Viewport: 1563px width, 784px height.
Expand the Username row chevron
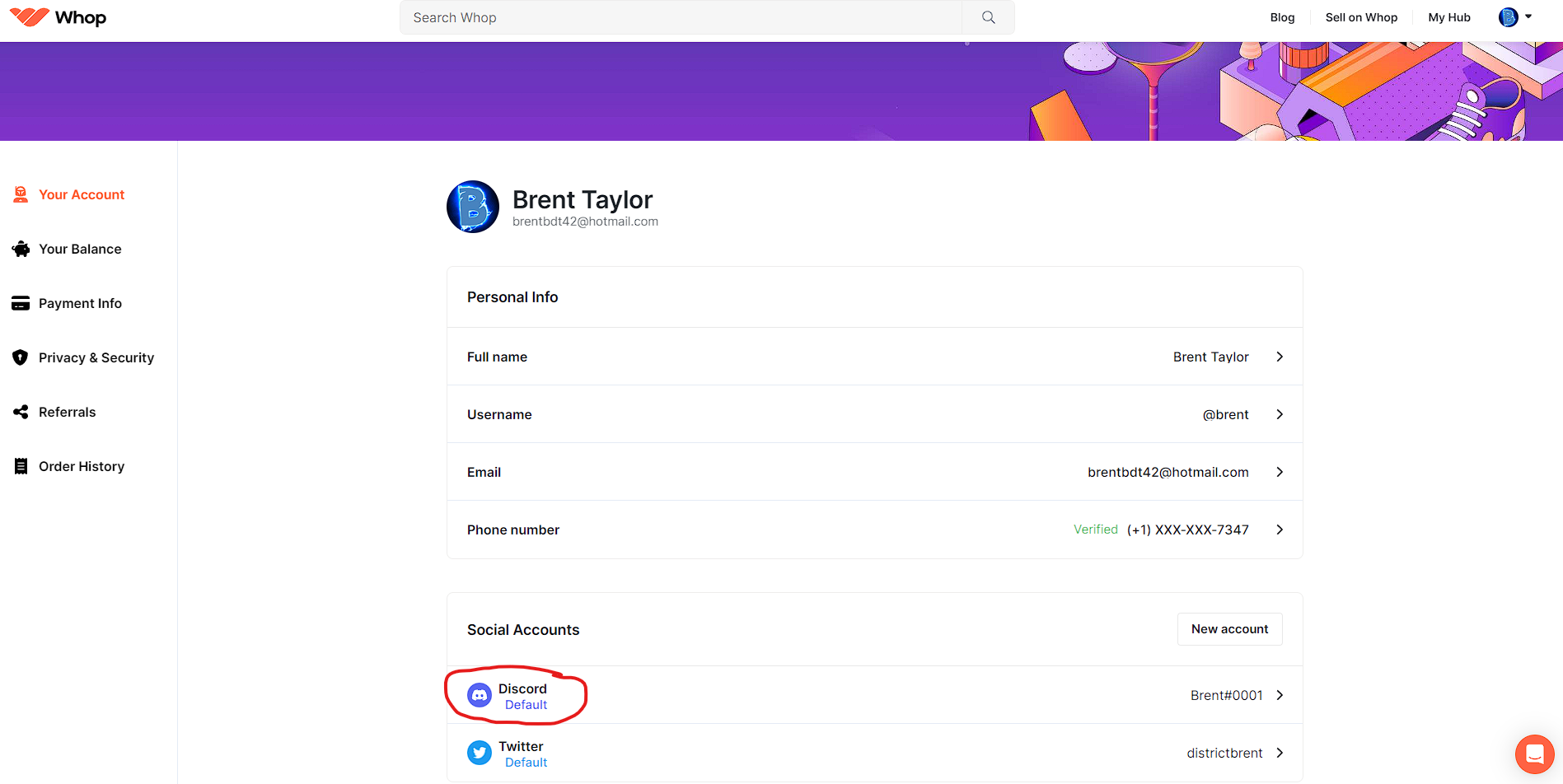(1280, 414)
